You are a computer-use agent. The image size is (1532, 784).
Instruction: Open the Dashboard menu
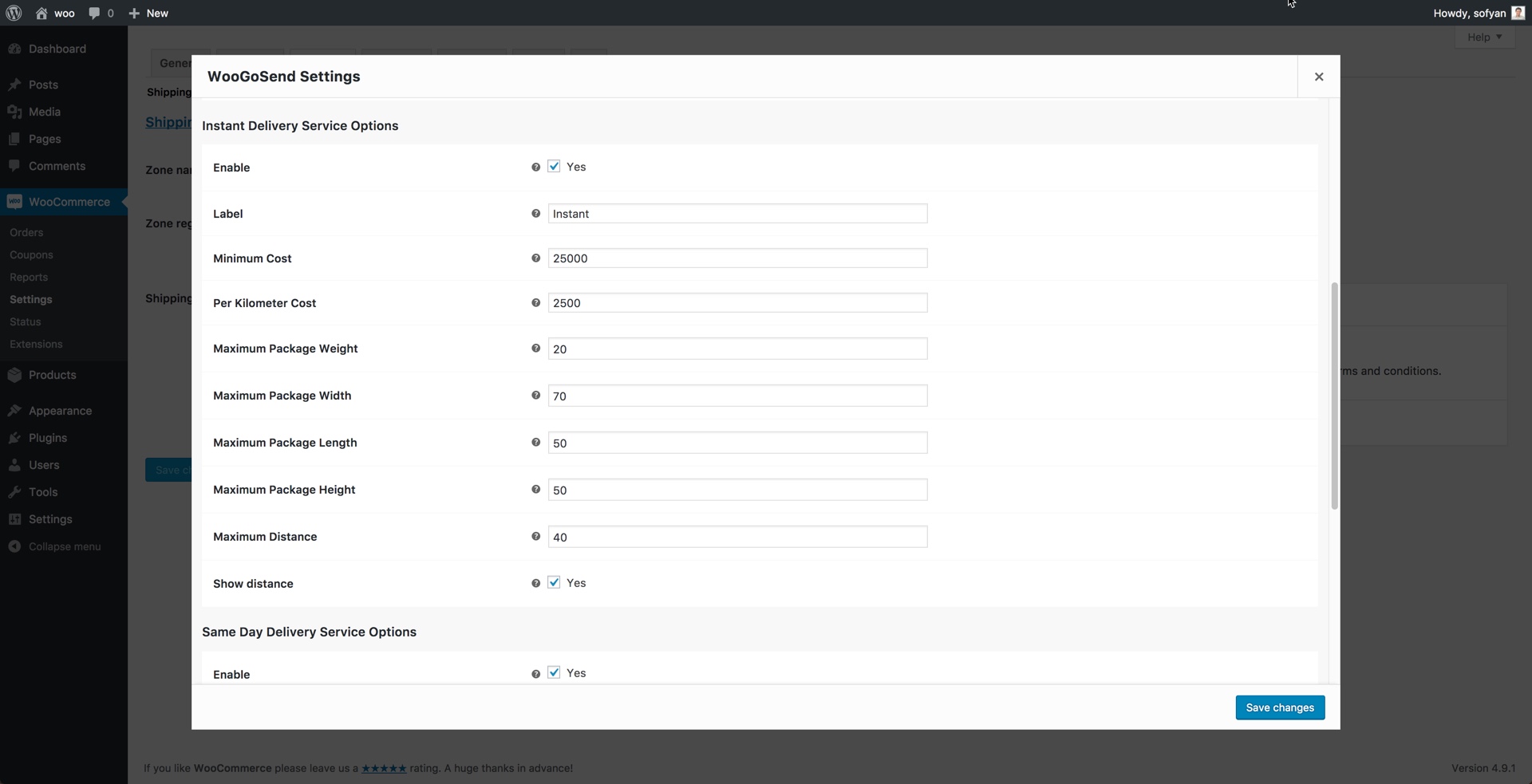coord(57,49)
